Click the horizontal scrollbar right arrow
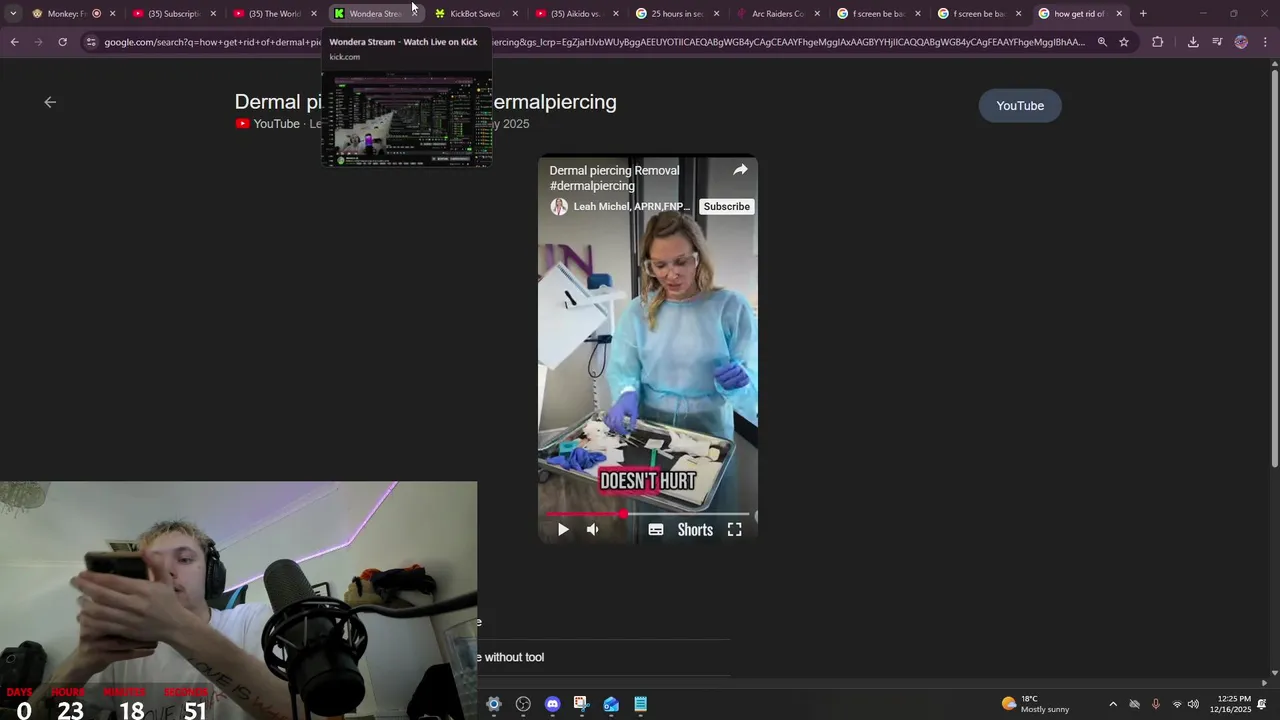 click(1265, 683)
